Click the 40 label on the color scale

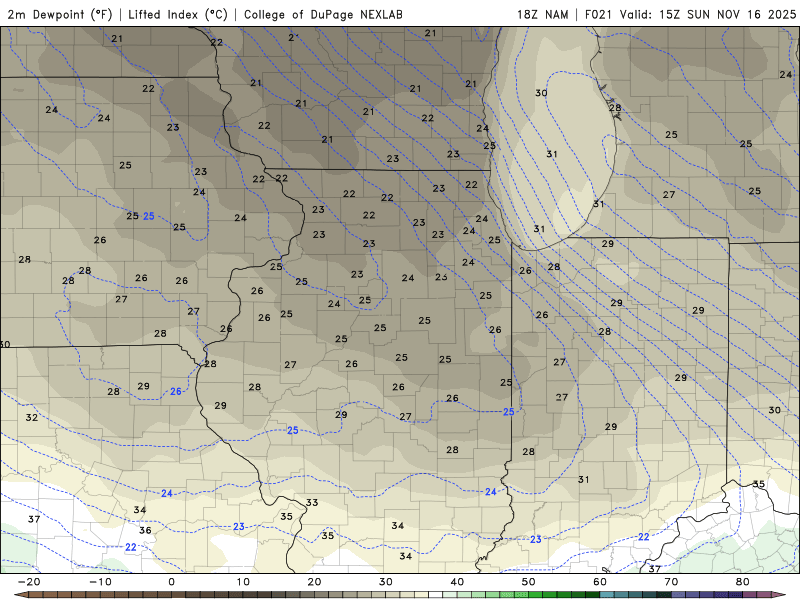click(x=457, y=582)
